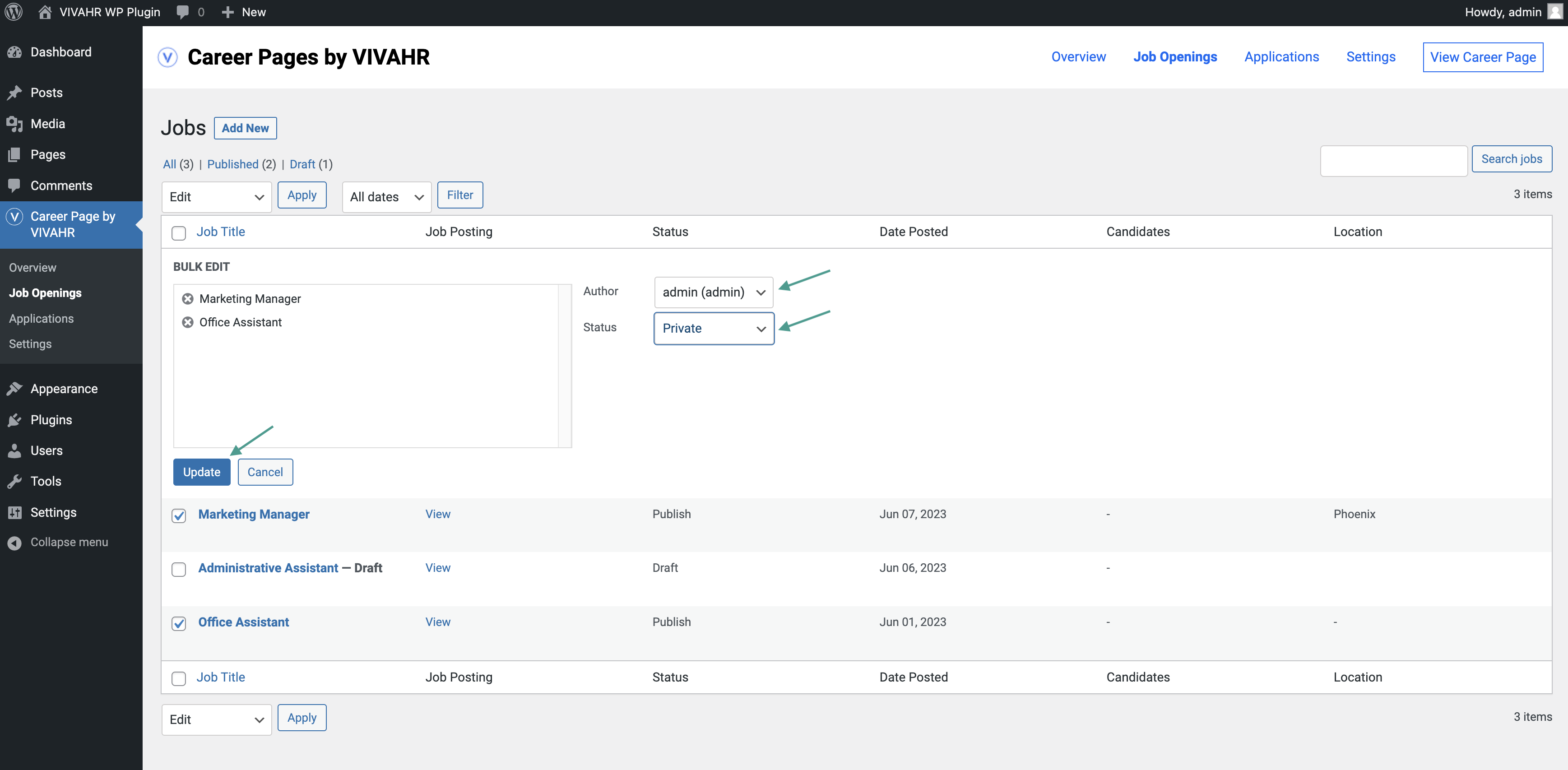Click the Filter button

coord(459,195)
